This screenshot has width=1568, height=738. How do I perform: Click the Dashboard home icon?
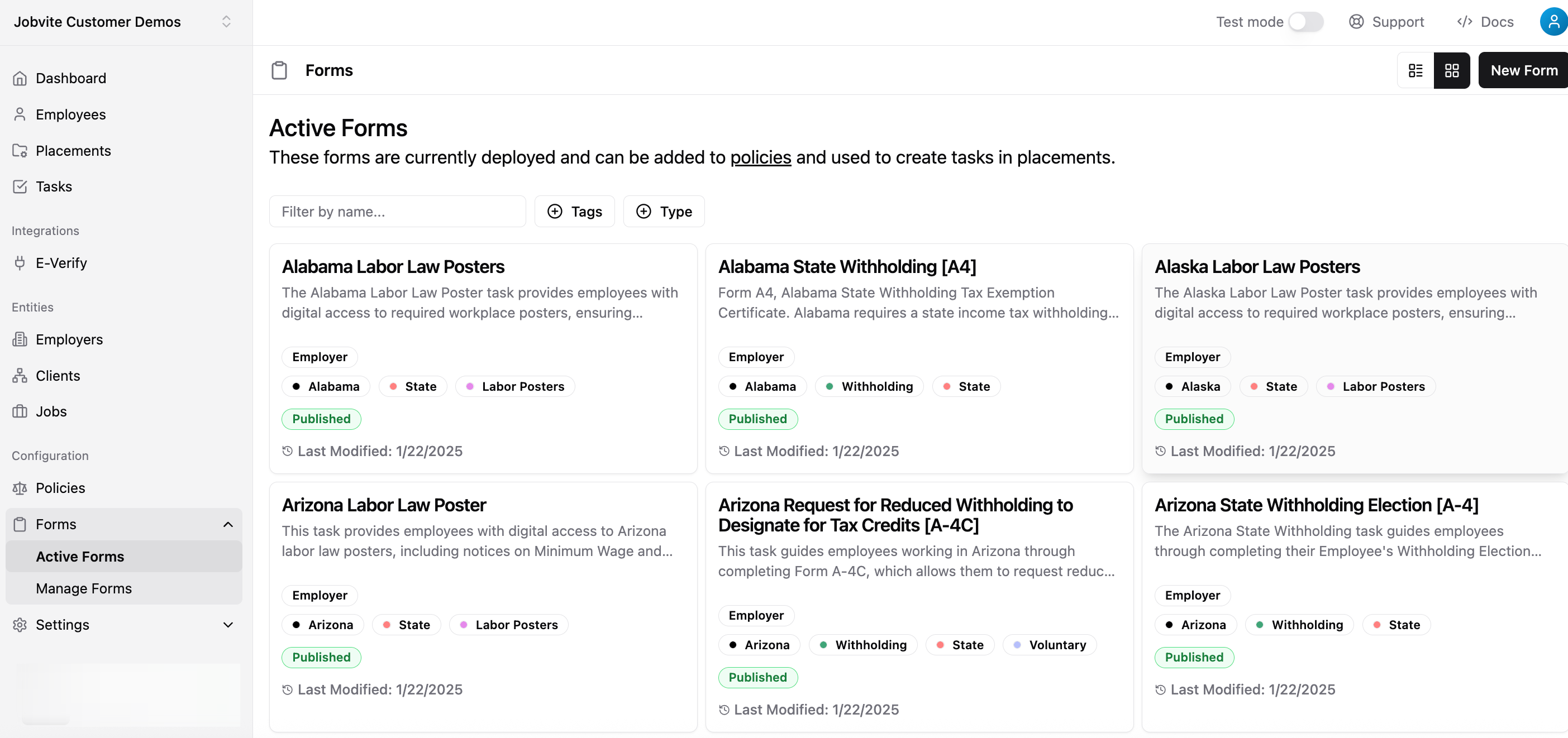20,79
